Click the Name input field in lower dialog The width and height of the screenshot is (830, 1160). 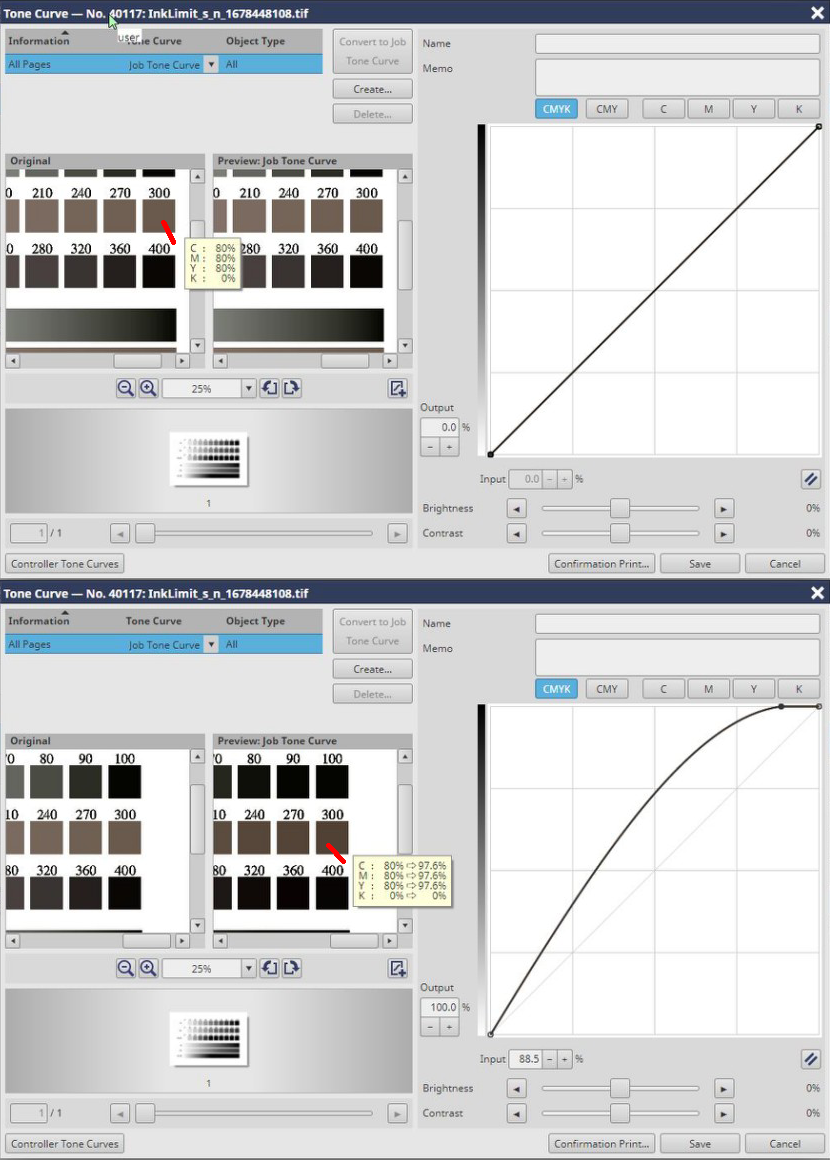click(677, 624)
